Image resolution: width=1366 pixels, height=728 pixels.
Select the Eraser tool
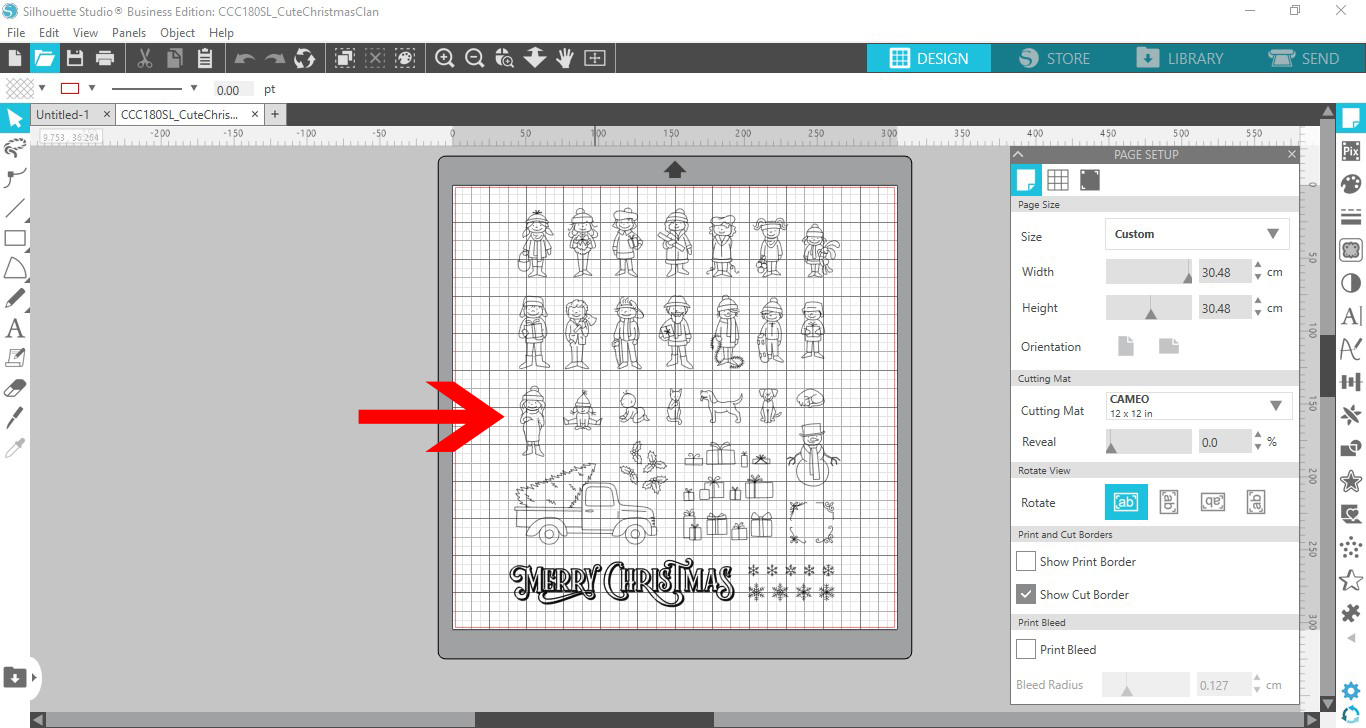(x=15, y=388)
